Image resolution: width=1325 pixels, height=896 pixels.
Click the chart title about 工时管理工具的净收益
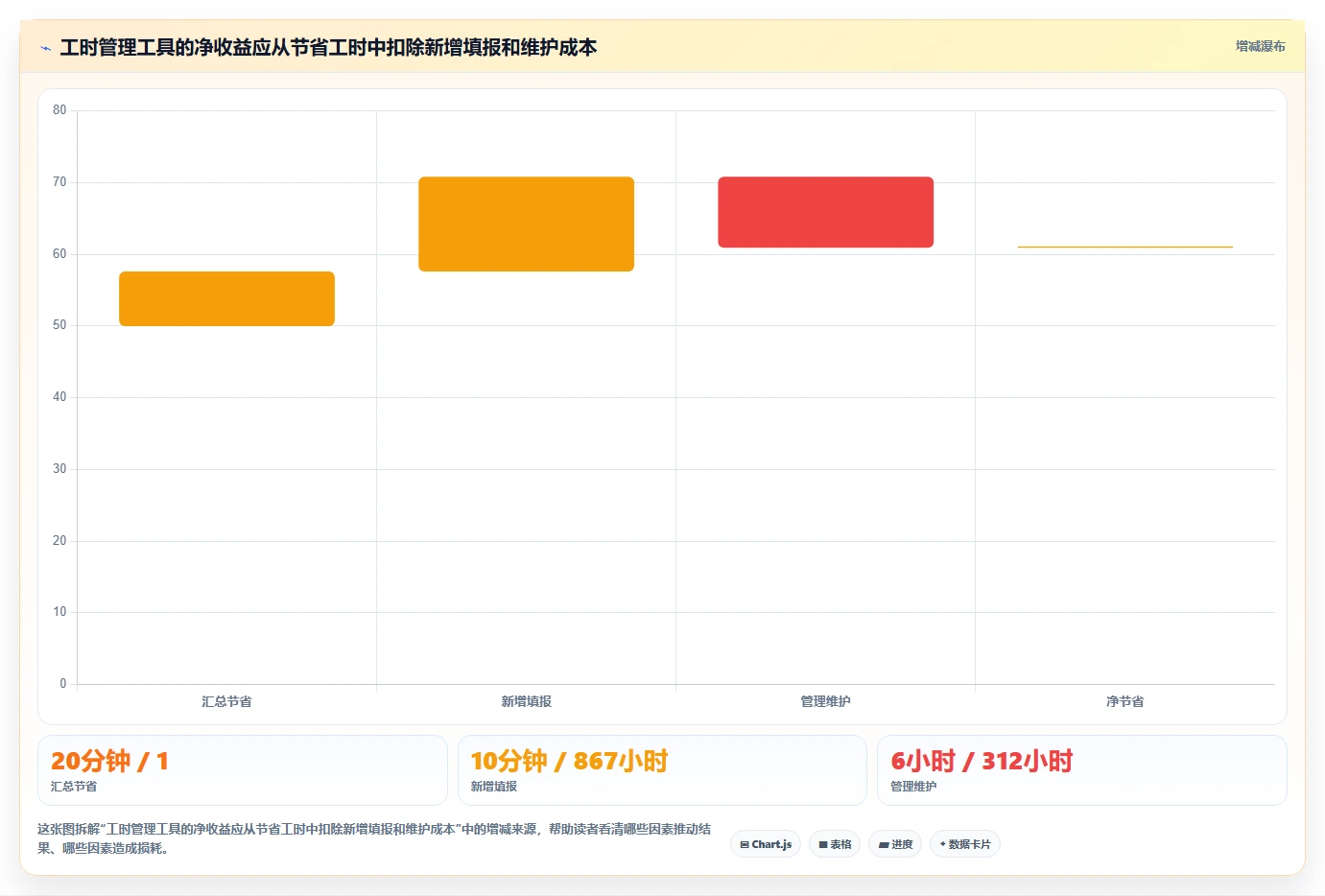click(328, 47)
